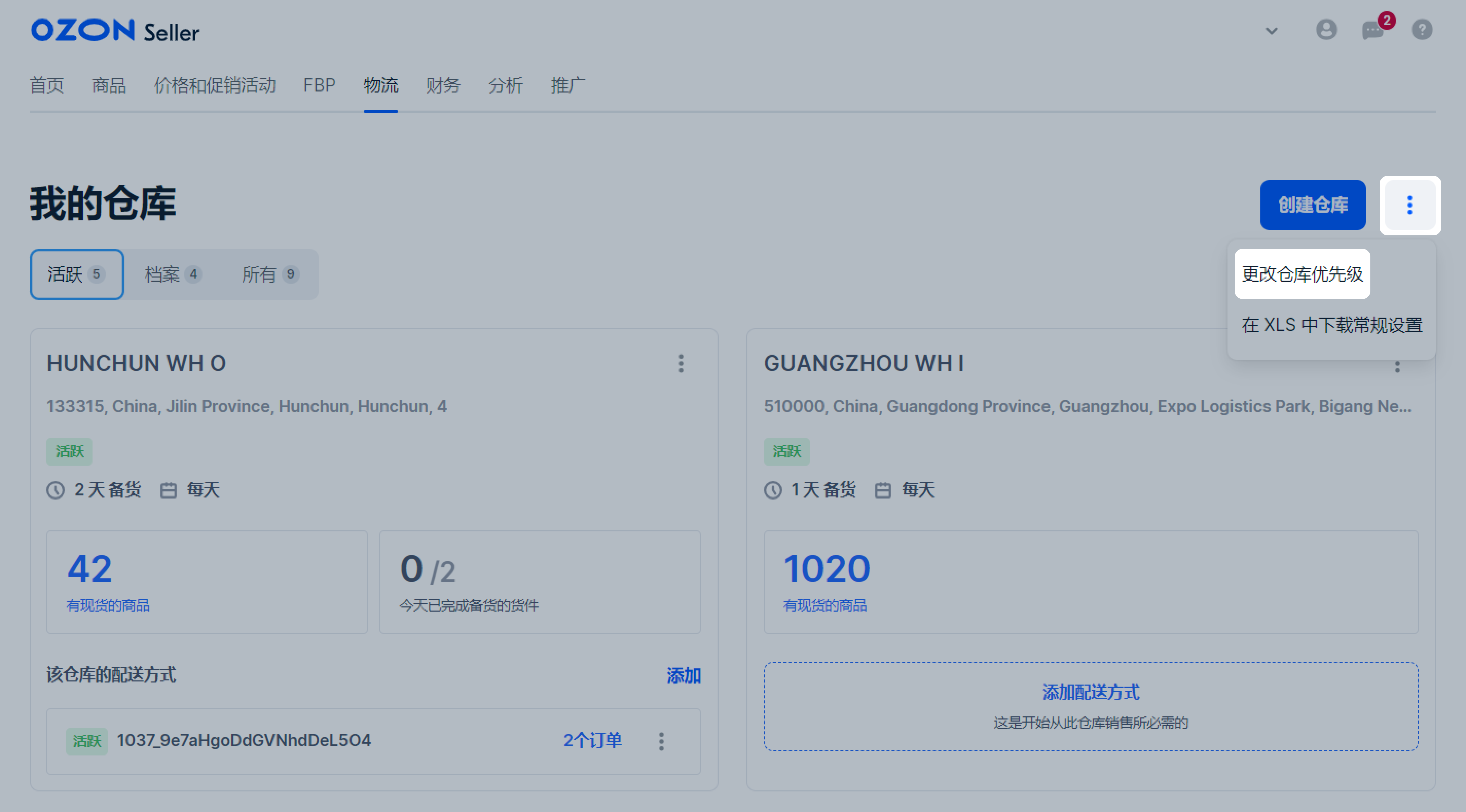Open the GUANGZHOU WH I card options menu
Screen dimensions: 1466x812
(x=1397, y=366)
